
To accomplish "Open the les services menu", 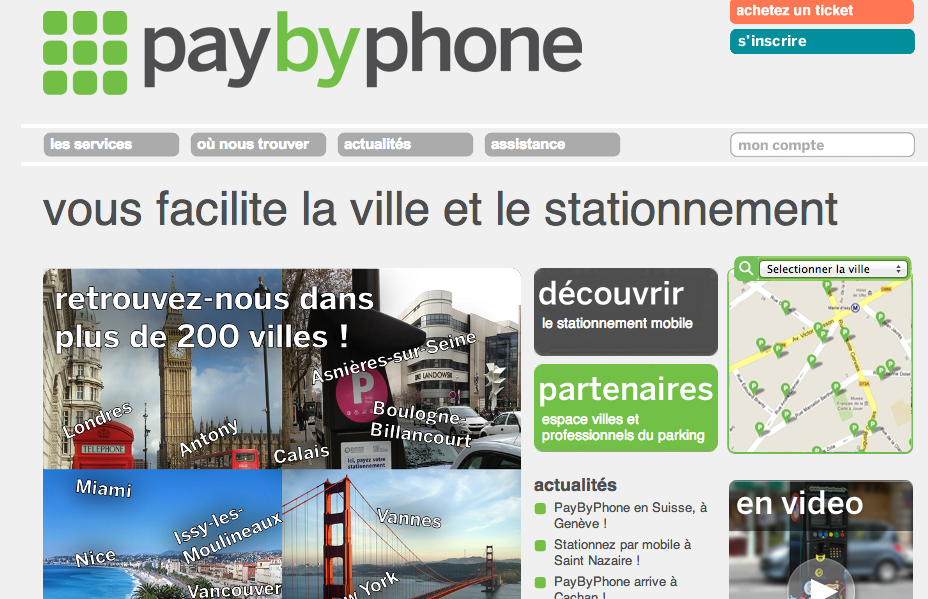I will (x=111, y=144).
